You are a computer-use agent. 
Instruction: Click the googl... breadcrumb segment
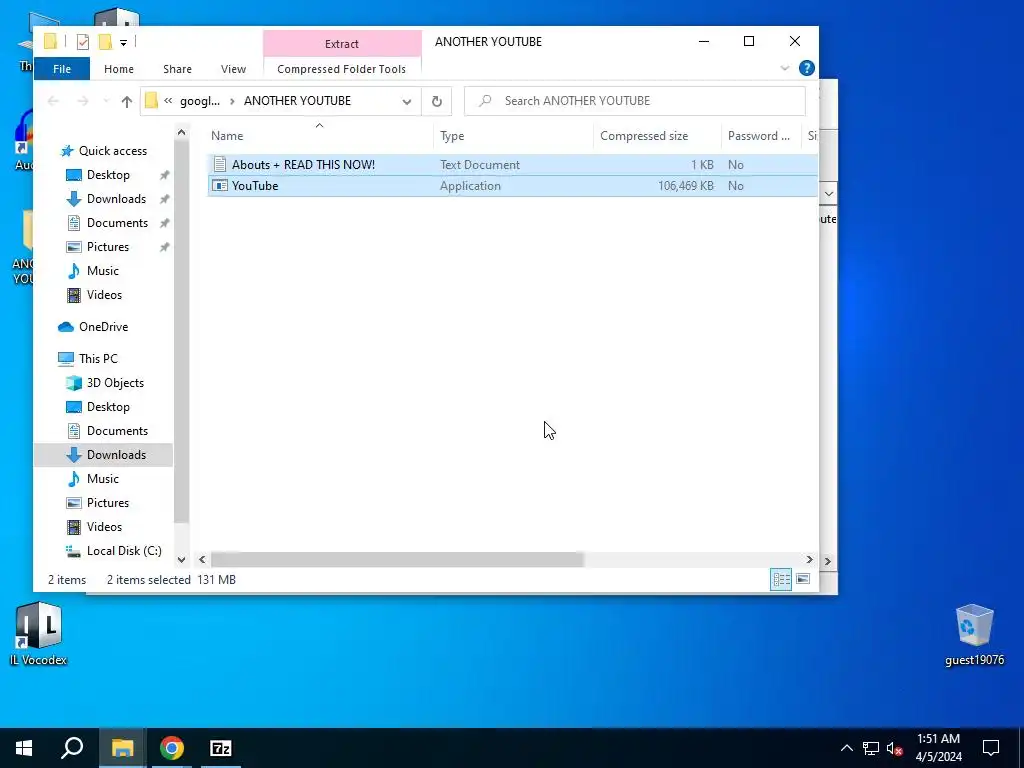(200, 101)
